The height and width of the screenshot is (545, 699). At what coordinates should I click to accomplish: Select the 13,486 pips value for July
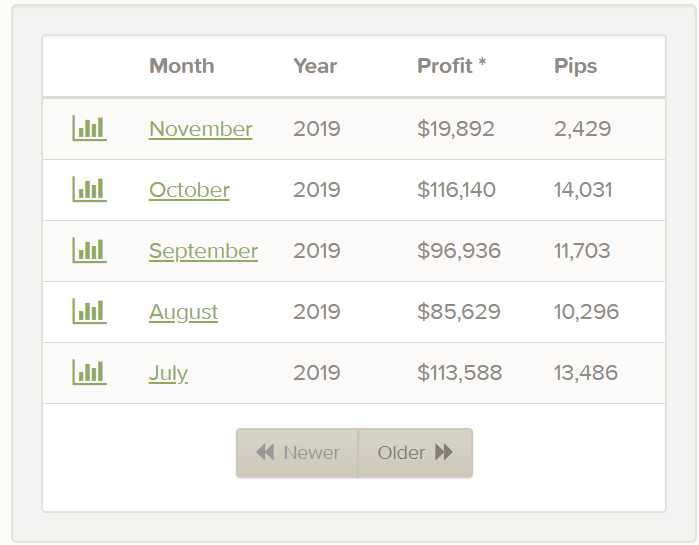586,373
